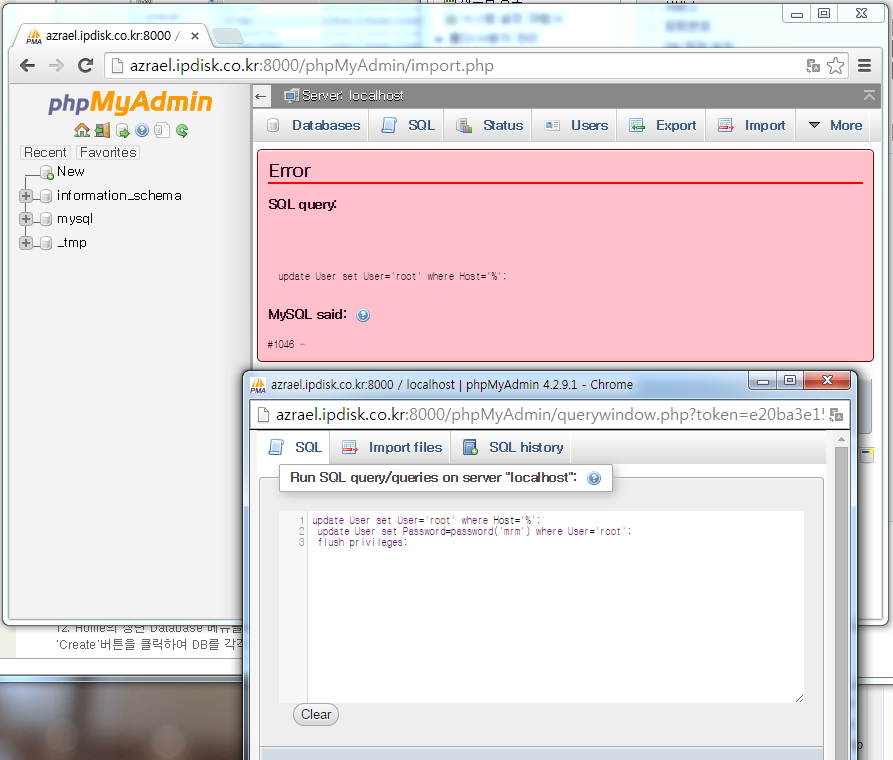893x760 pixels.
Task: Select the SQL tab in query window
Action: pyautogui.click(x=296, y=447)
